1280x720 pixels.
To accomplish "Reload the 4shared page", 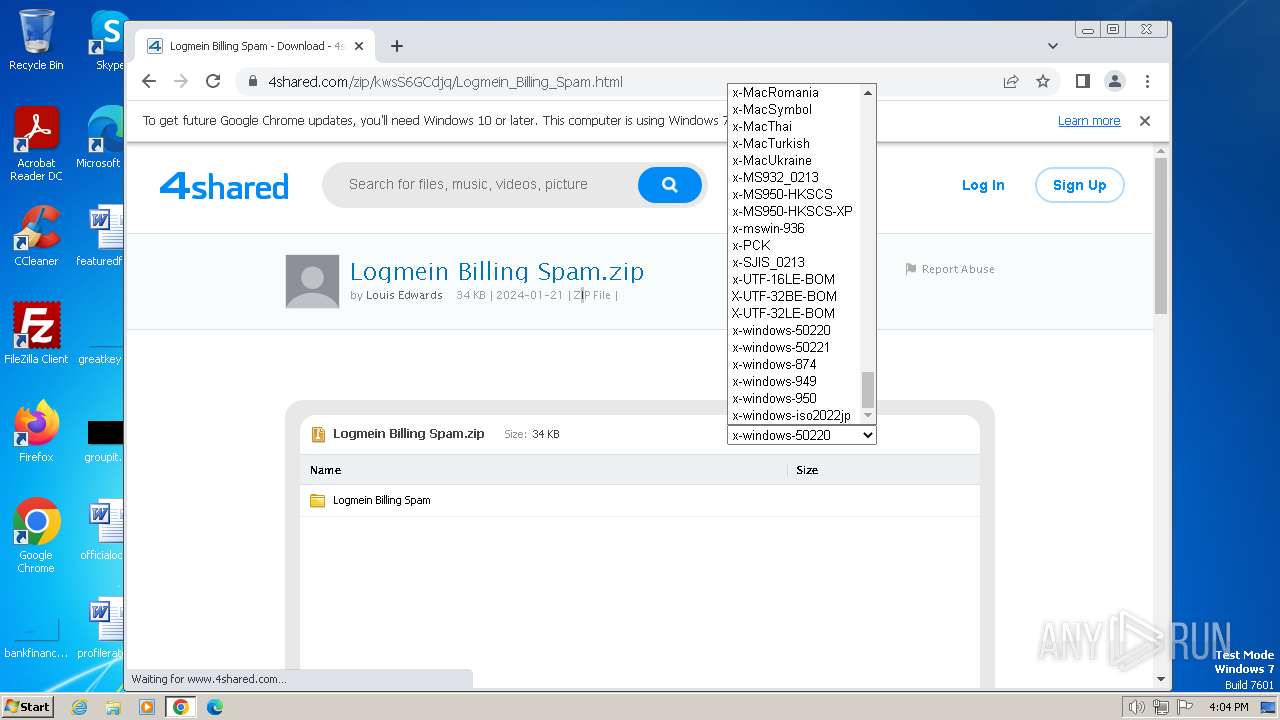I will coord(213,81).
